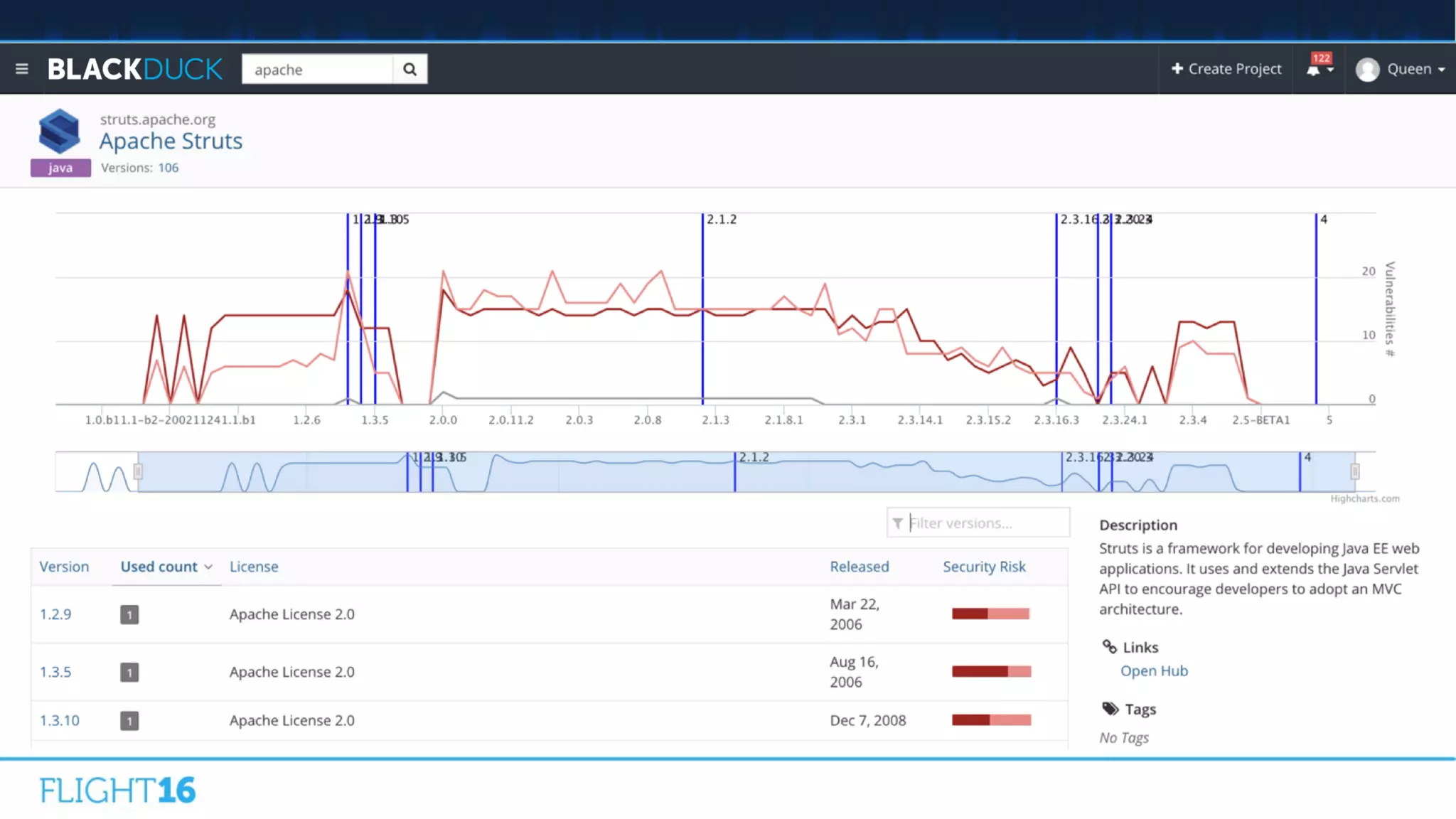Click security risk bar for version 1.2.9

click(x=990, y=614)
